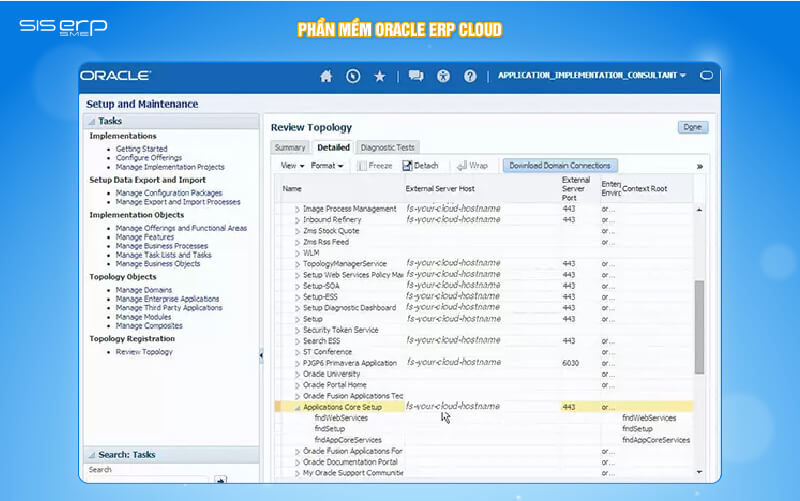This screenshot has width=800, height=501.
Task: Open Manage Third Party Applications link
Action: point(169,308)
